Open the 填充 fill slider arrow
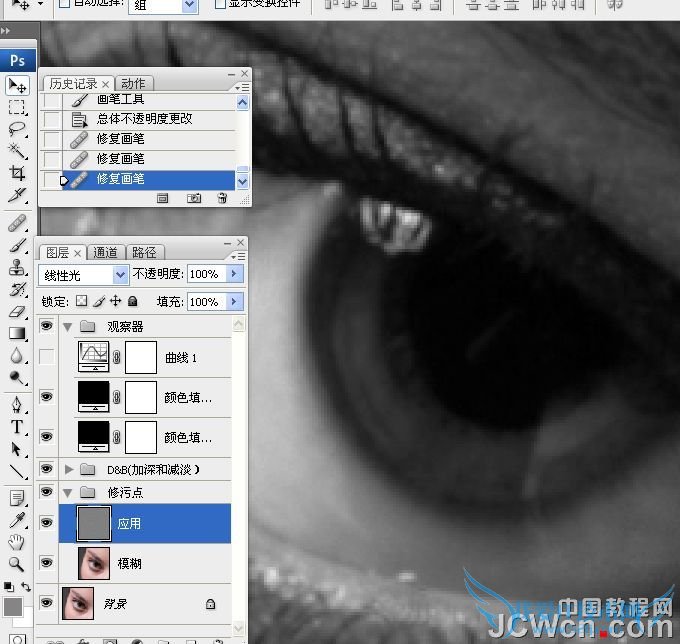 click(235, 301)
